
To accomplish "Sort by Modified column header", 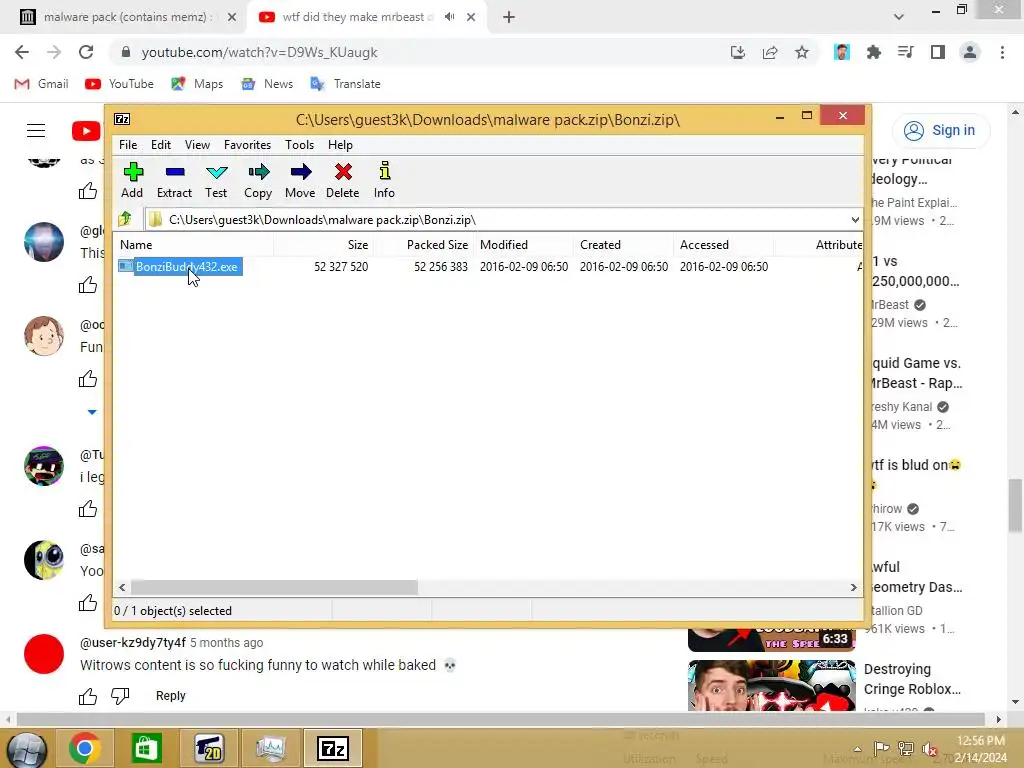I will 524,245.
